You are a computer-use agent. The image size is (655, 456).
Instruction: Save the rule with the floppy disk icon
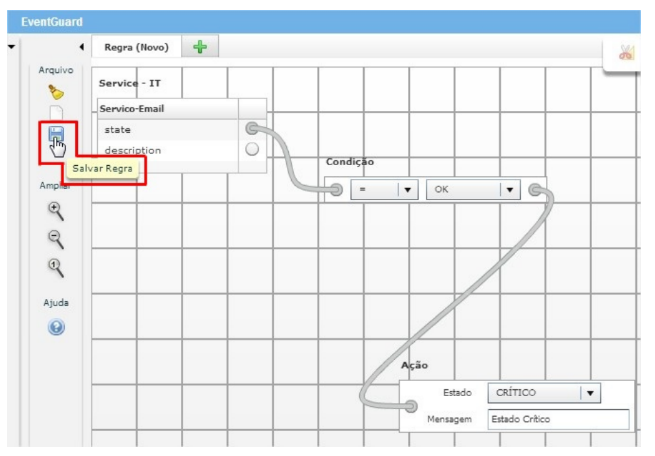(55, 137)
